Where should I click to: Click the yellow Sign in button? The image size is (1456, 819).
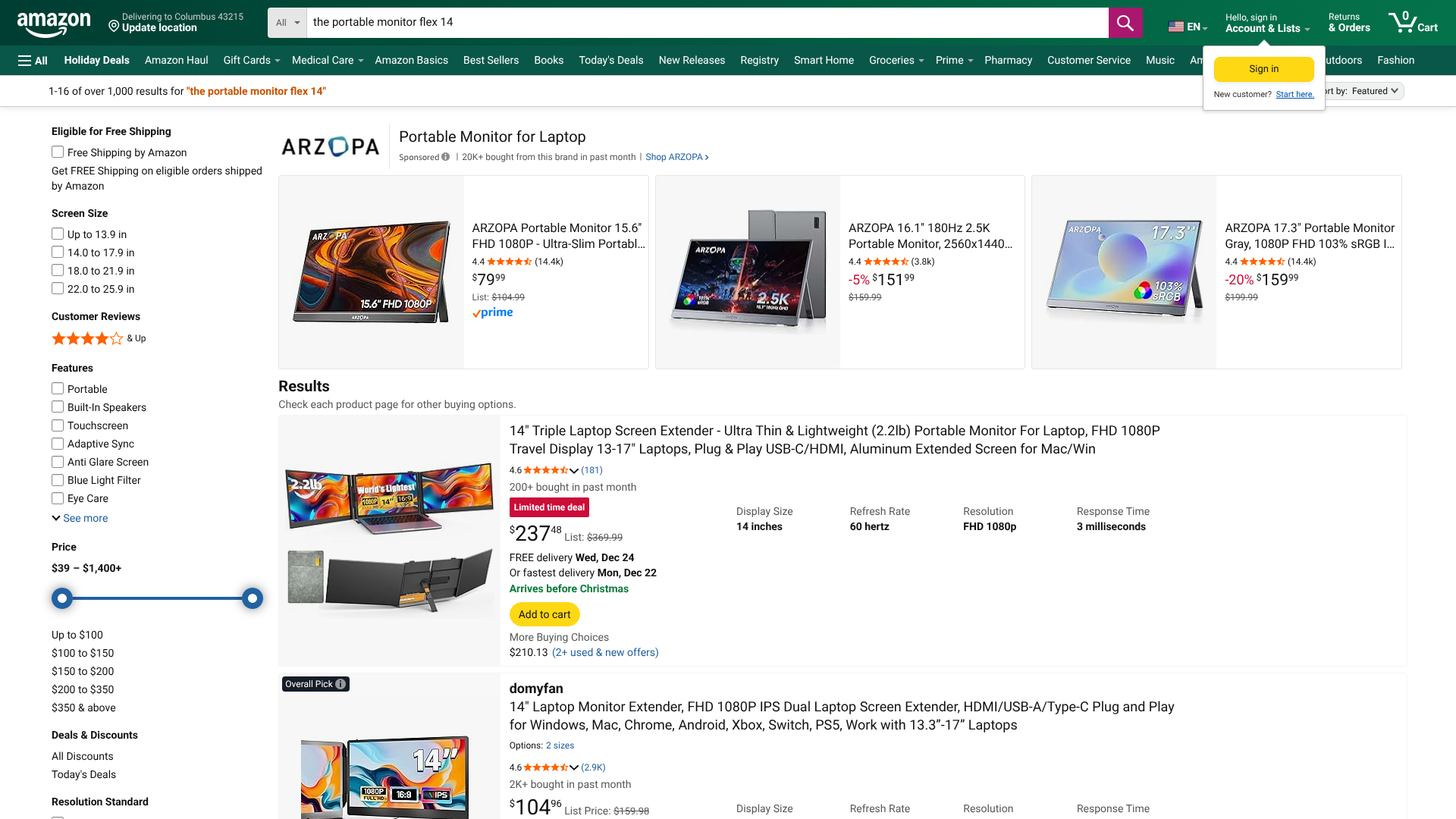tap(1263, 68)
